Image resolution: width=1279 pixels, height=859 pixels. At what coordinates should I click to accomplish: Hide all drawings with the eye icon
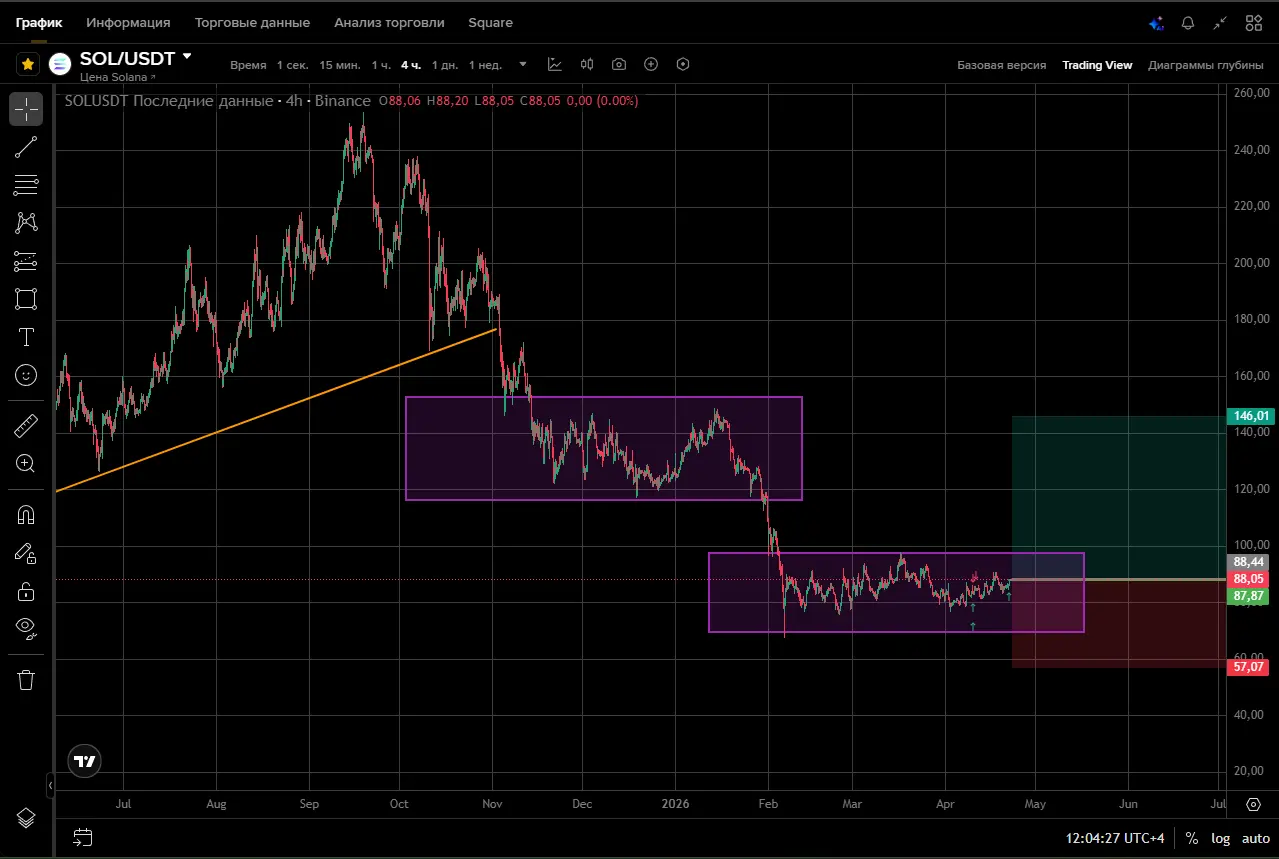point(26,629)
